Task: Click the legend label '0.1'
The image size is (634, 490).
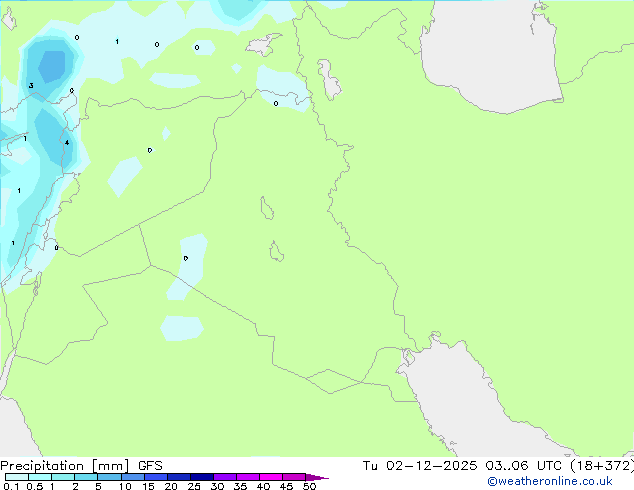Action: pyautogui.click(x=11, y=486)
